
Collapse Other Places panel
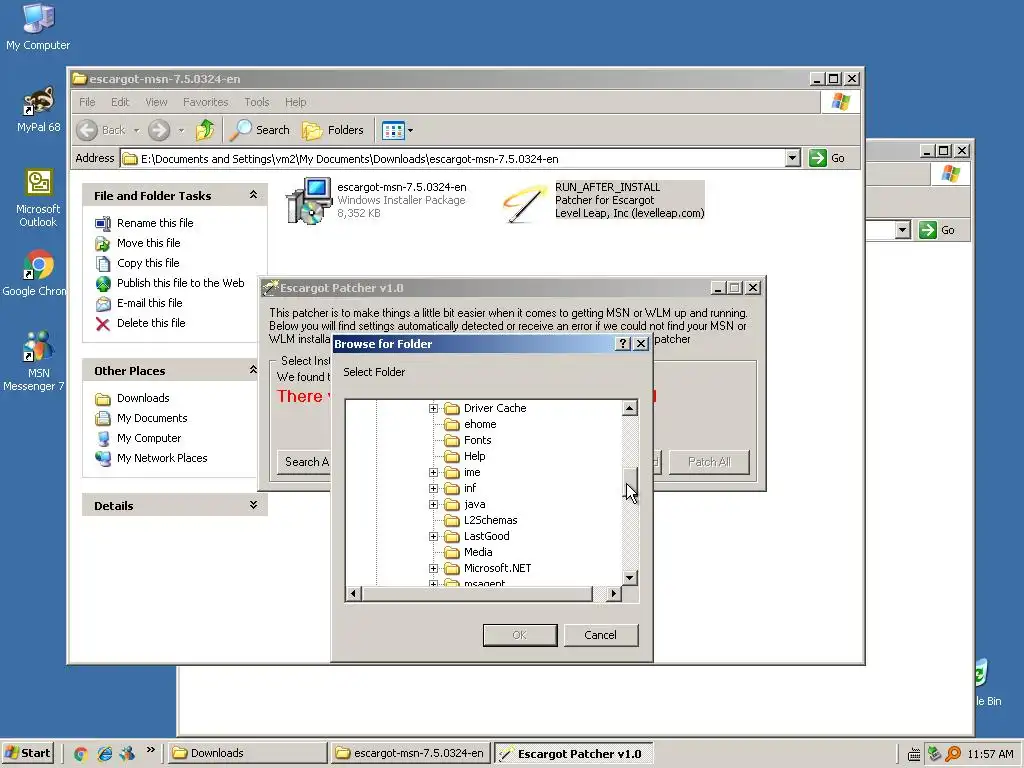point(253,370)
